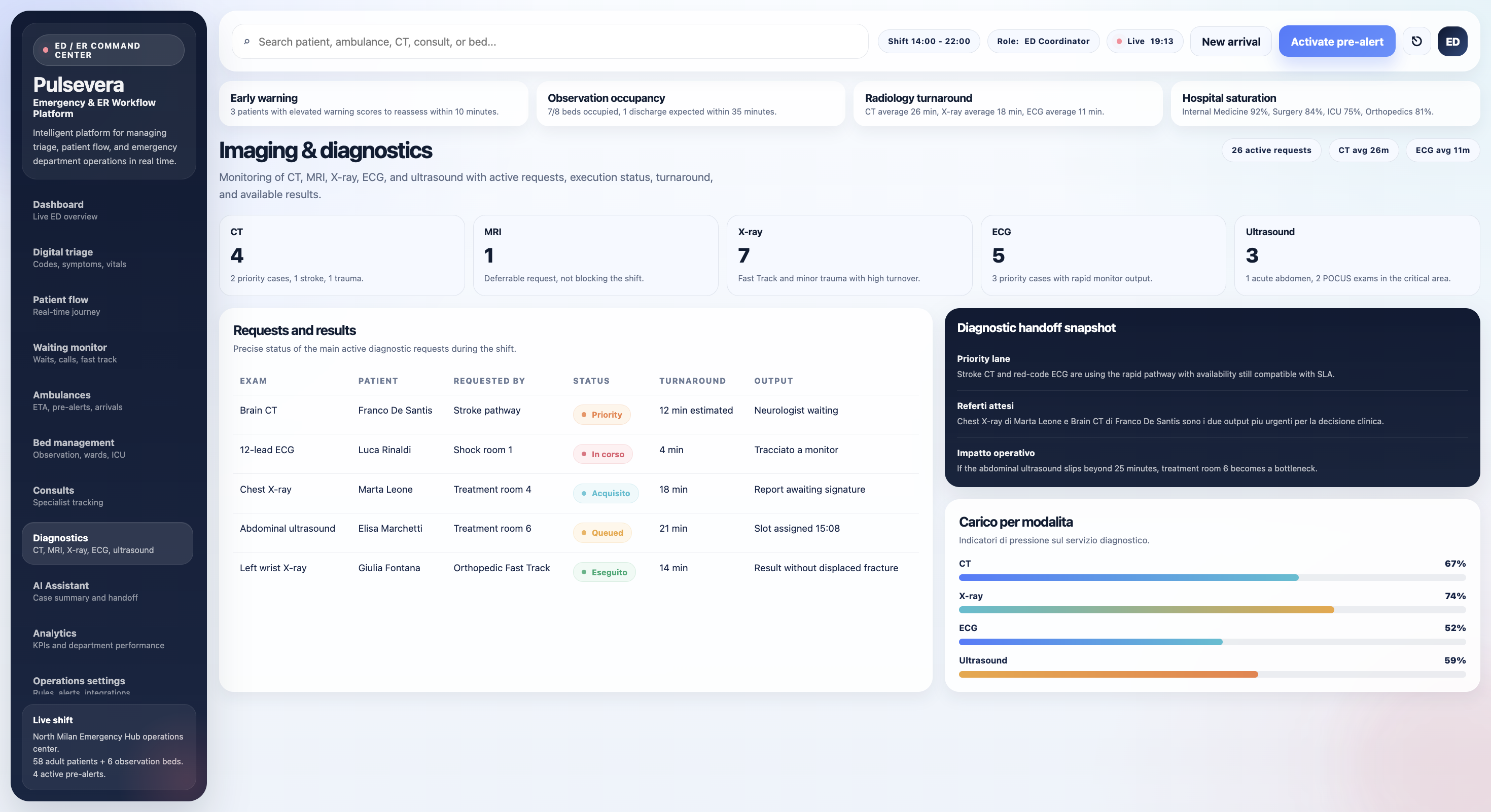Screen dimensions: 1491x812
Task: Select the Priority status badge
Action: [x=601, y=414]
